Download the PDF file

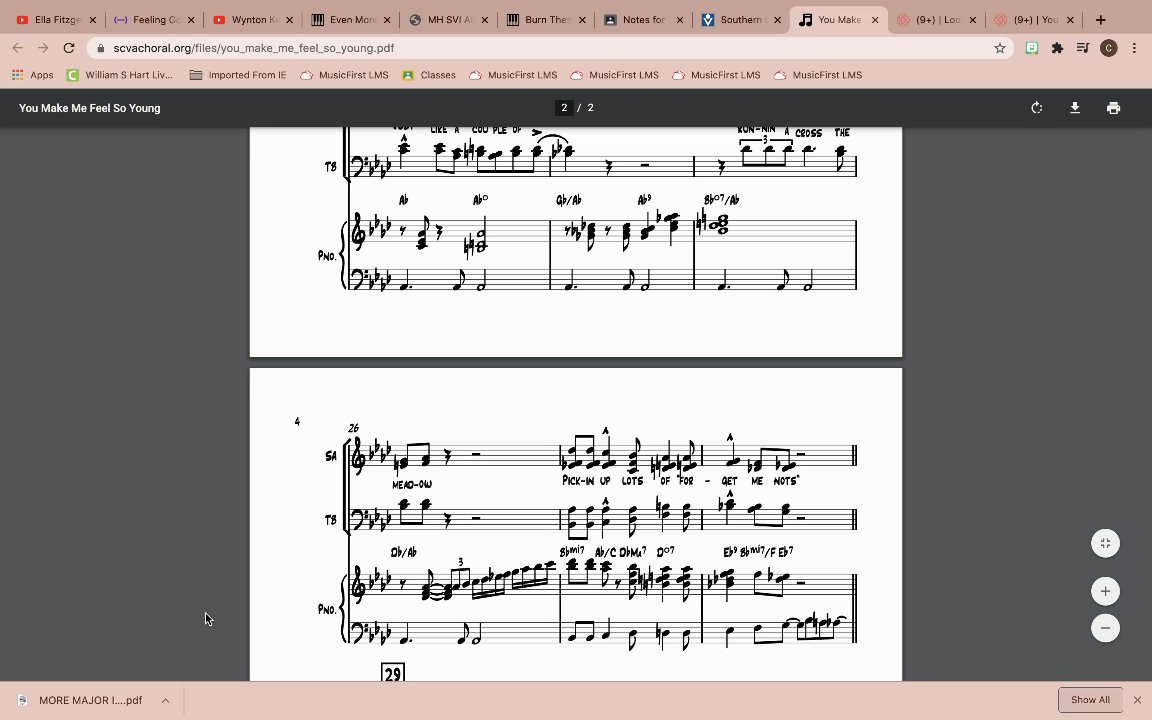pos(1075,108)
